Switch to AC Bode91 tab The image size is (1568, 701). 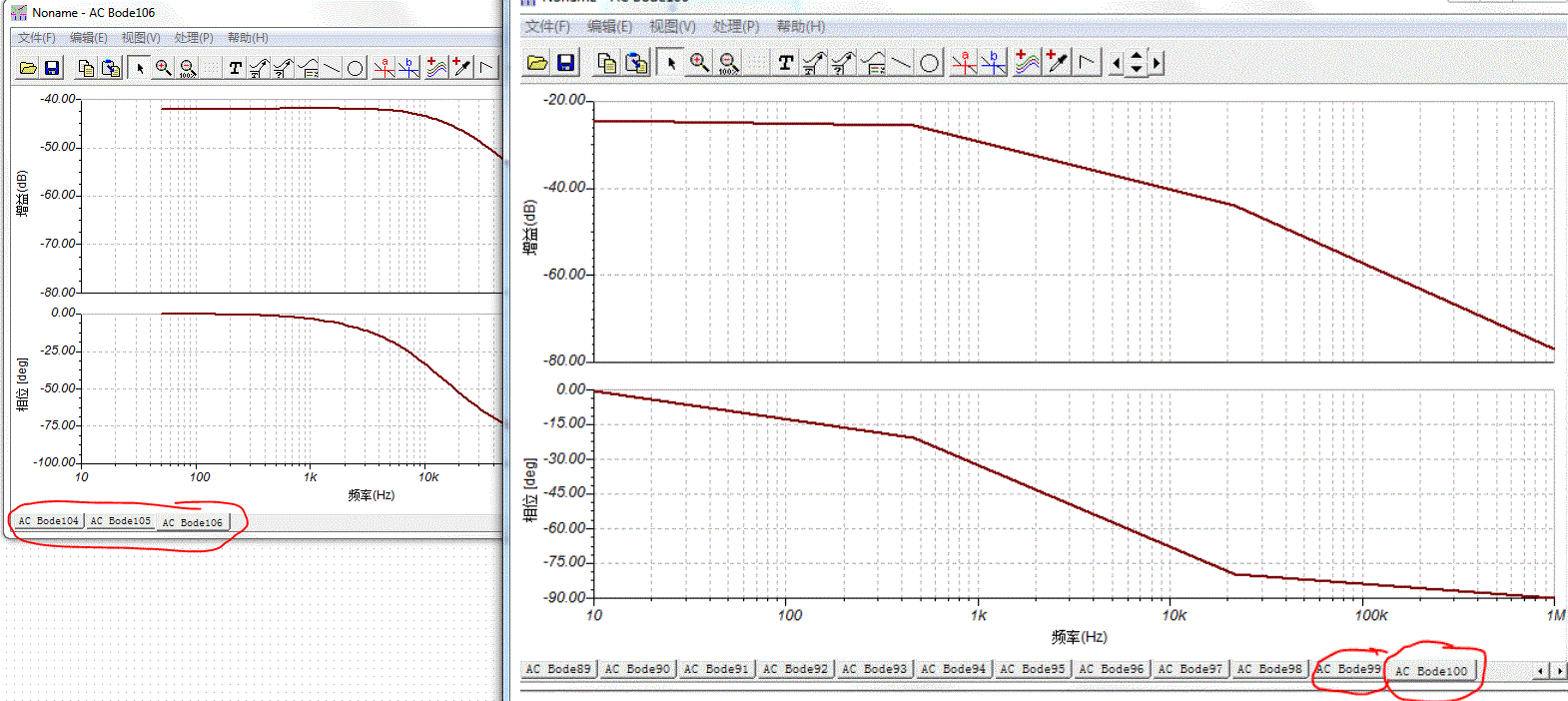coord(716,669)
